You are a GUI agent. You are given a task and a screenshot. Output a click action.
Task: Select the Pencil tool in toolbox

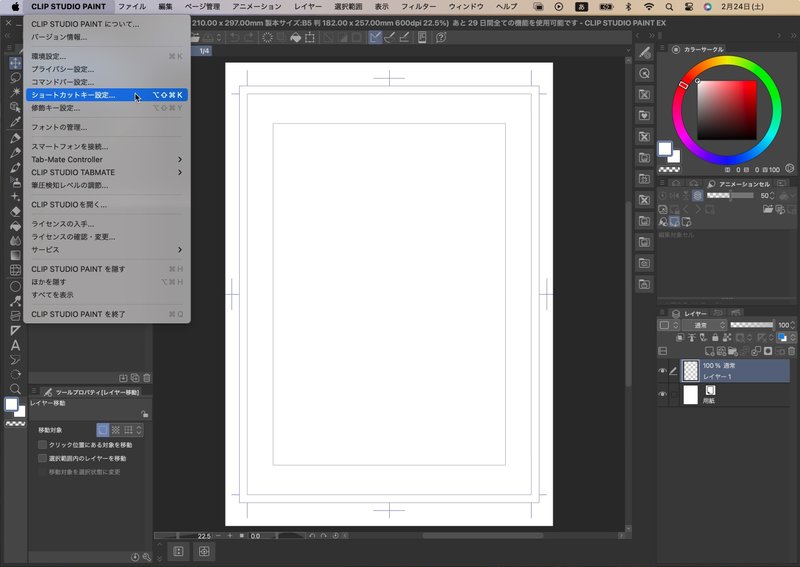tap(15, 153)
